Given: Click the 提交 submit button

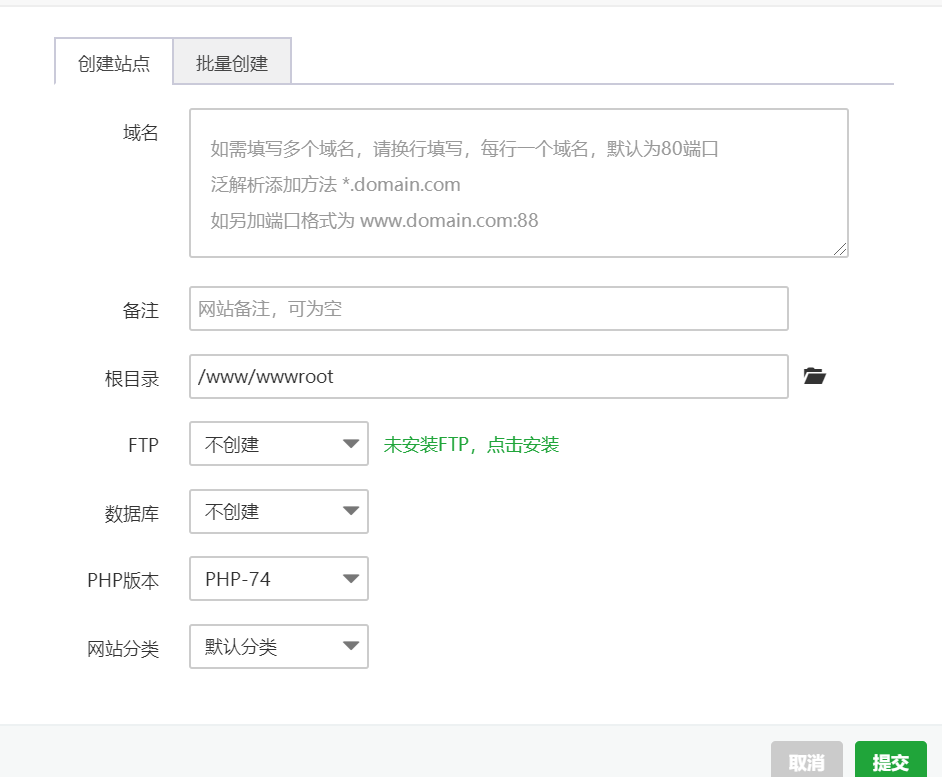Looking at the screenshot, I should (x=890, y=759).
